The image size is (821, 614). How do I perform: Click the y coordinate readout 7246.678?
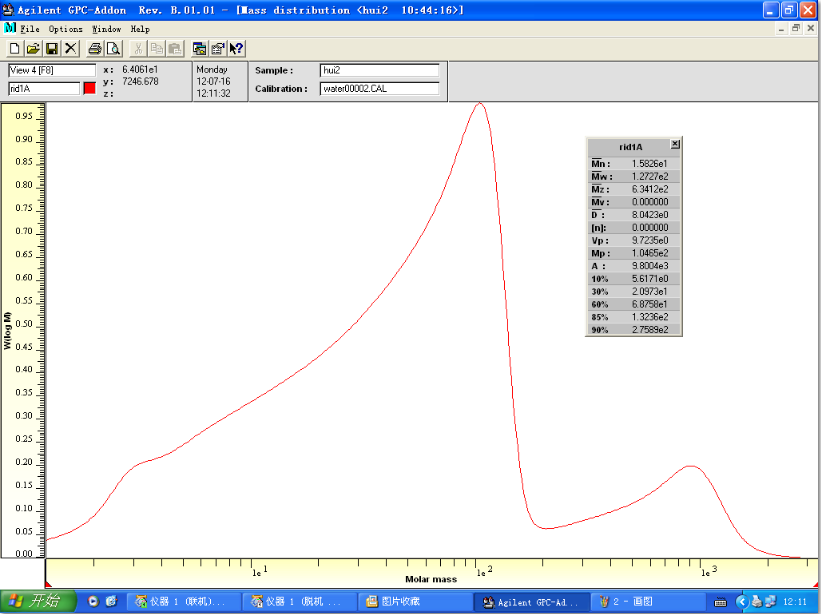140,81
